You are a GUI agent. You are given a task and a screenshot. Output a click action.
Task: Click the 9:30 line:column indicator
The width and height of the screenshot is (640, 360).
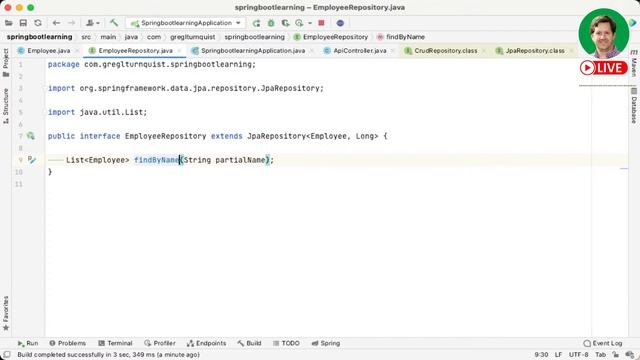(x=541, y=355)
